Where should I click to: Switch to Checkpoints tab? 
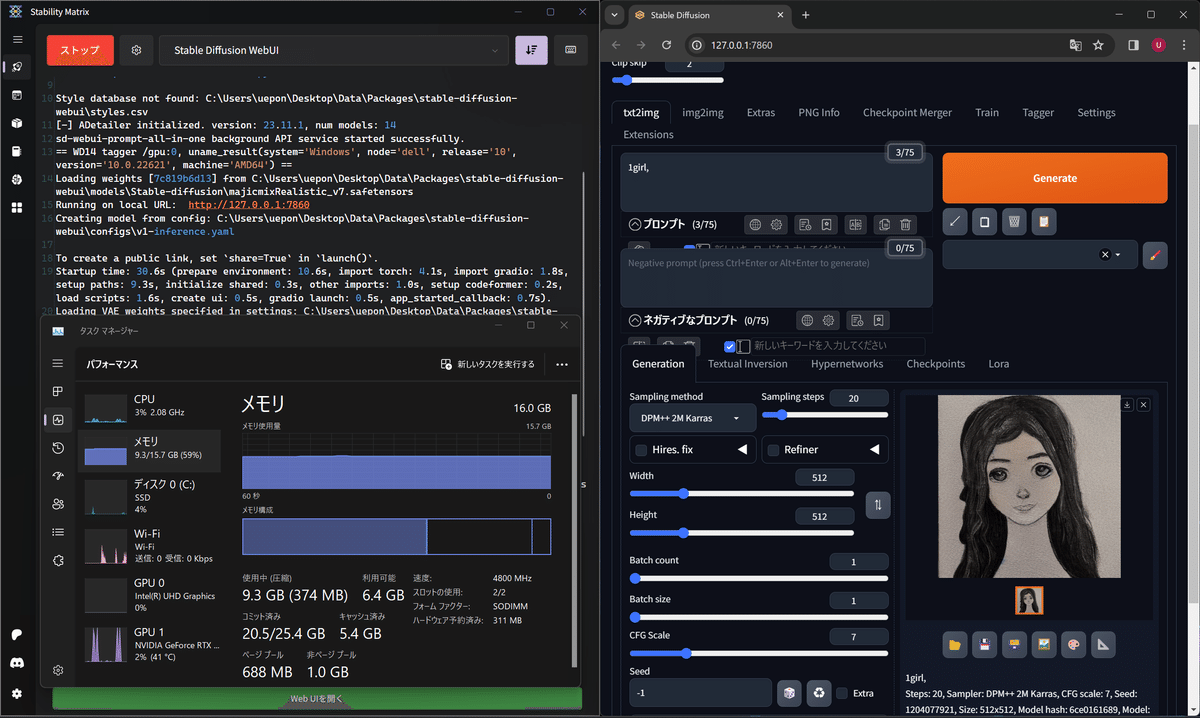936,364
